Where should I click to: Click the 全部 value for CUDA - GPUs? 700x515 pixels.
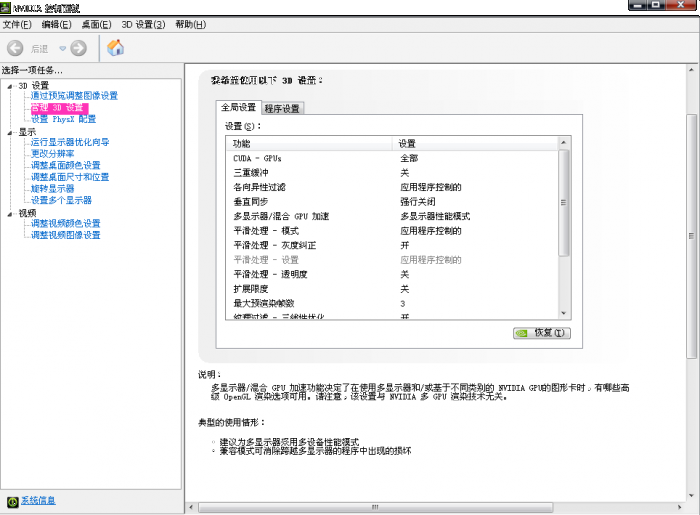409,158
